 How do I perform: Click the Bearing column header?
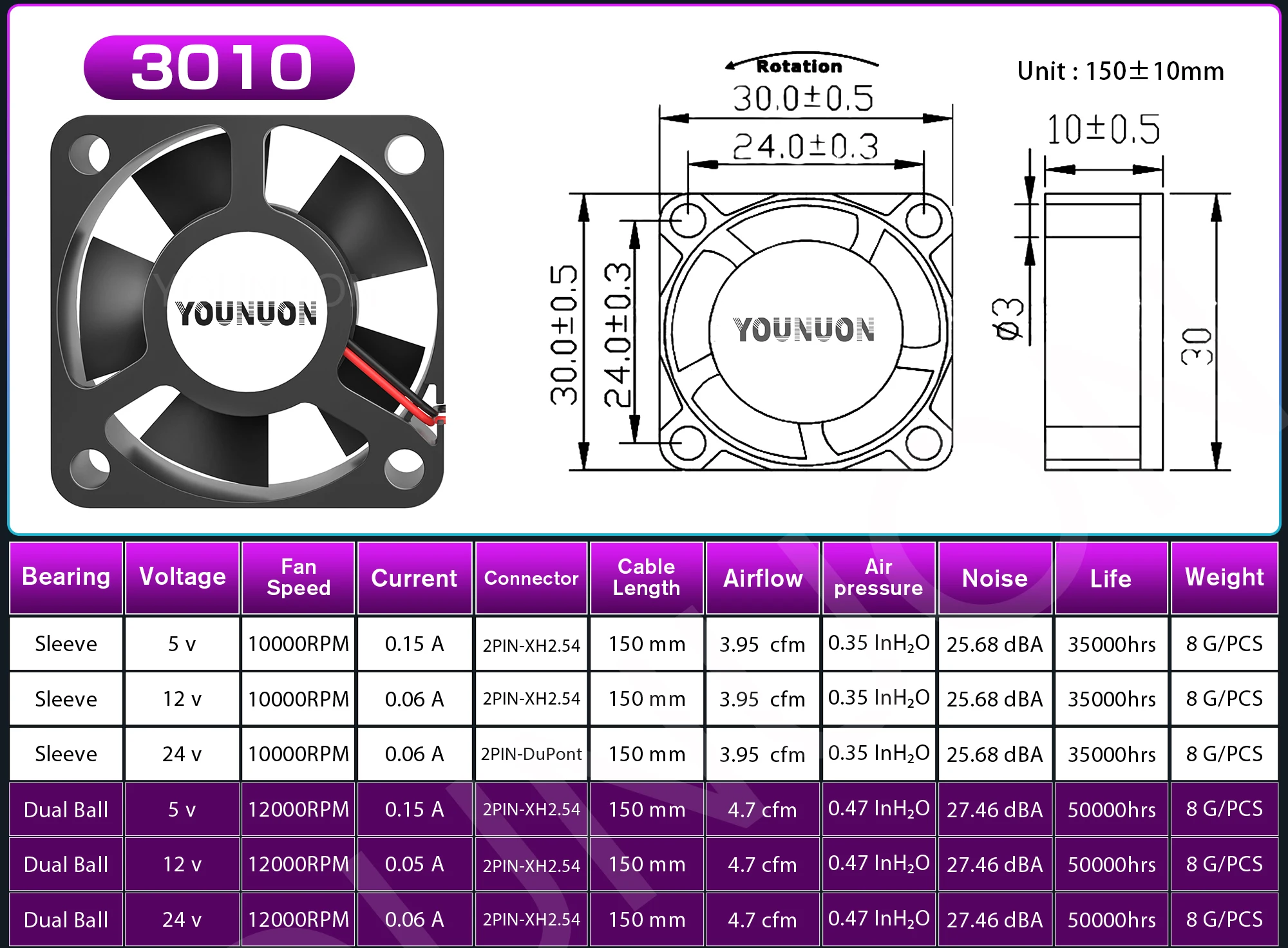66,578
